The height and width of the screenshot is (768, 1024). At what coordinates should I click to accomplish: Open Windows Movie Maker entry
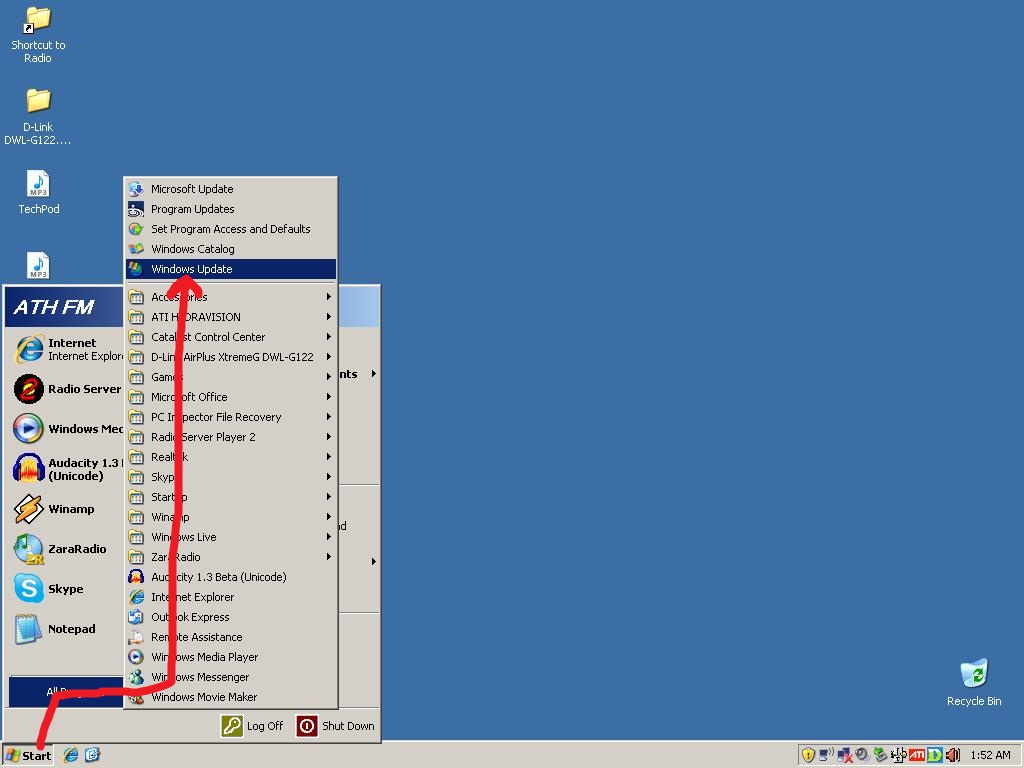(x=231, y=697)
